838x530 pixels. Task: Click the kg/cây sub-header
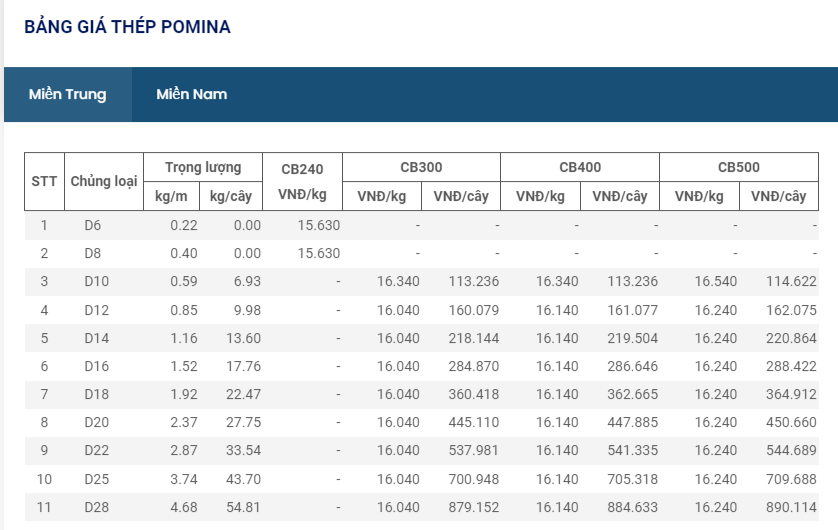pos(231,196)
